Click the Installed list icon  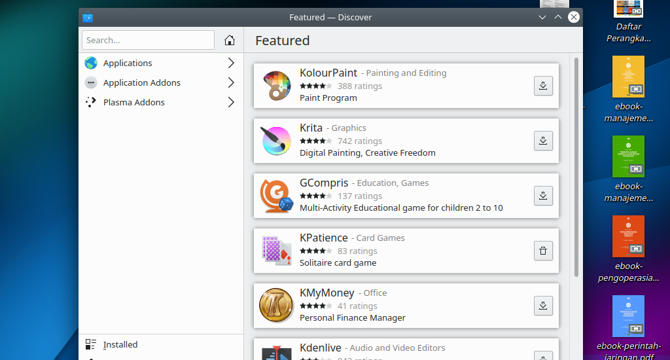point(91,345)
